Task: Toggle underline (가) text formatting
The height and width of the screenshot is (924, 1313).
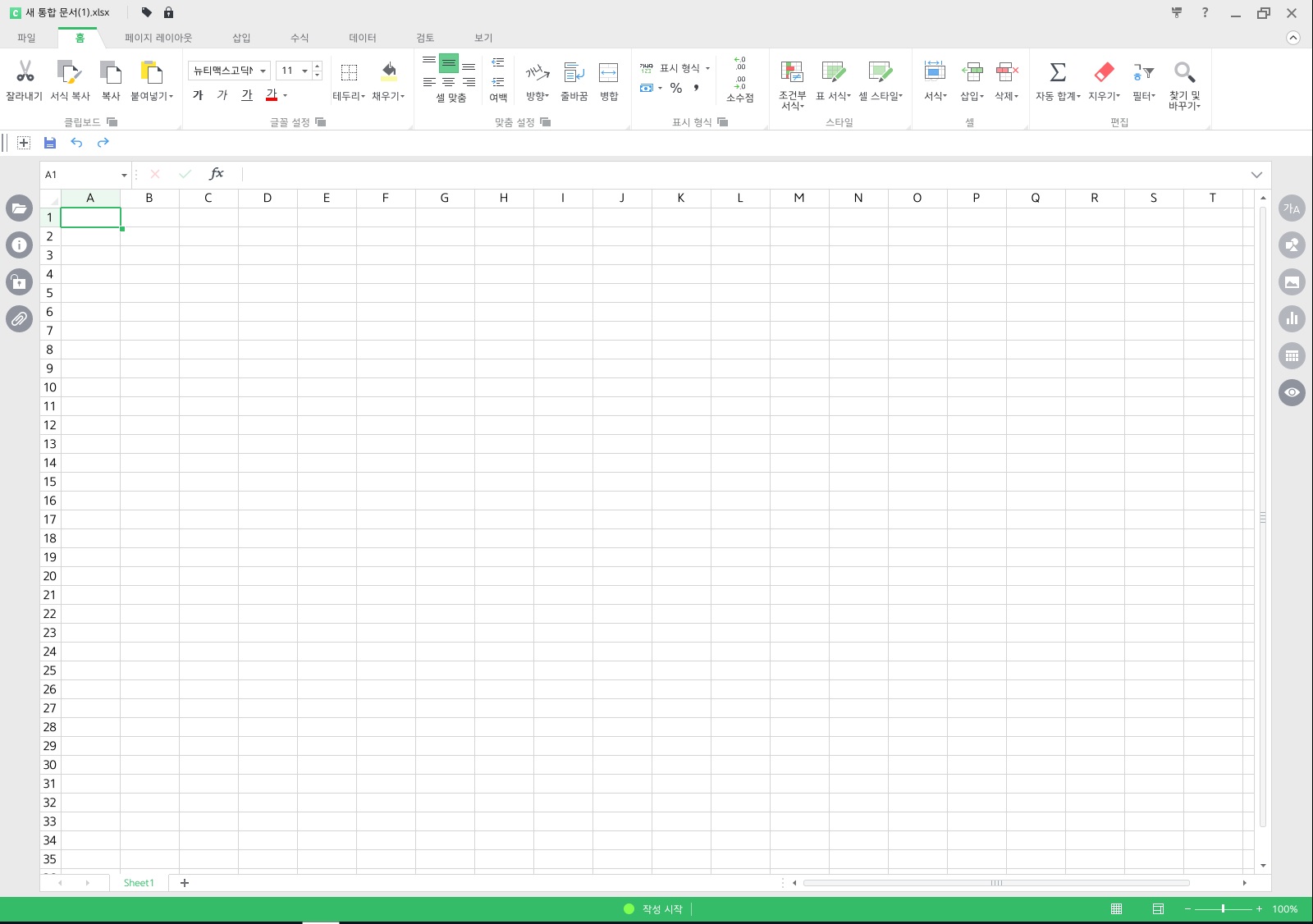Action: [247, 95]
